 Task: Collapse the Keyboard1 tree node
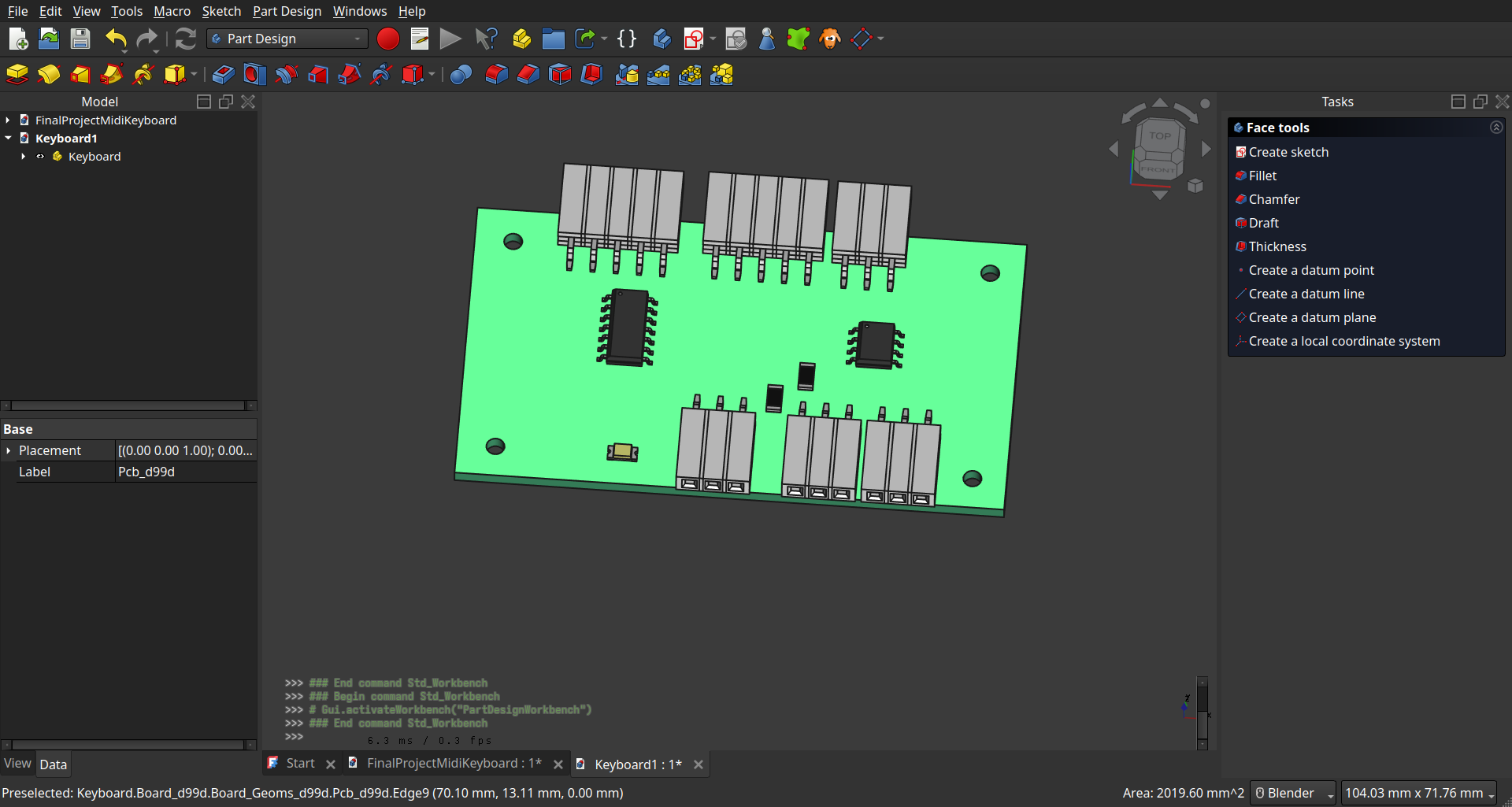[8, 139]
